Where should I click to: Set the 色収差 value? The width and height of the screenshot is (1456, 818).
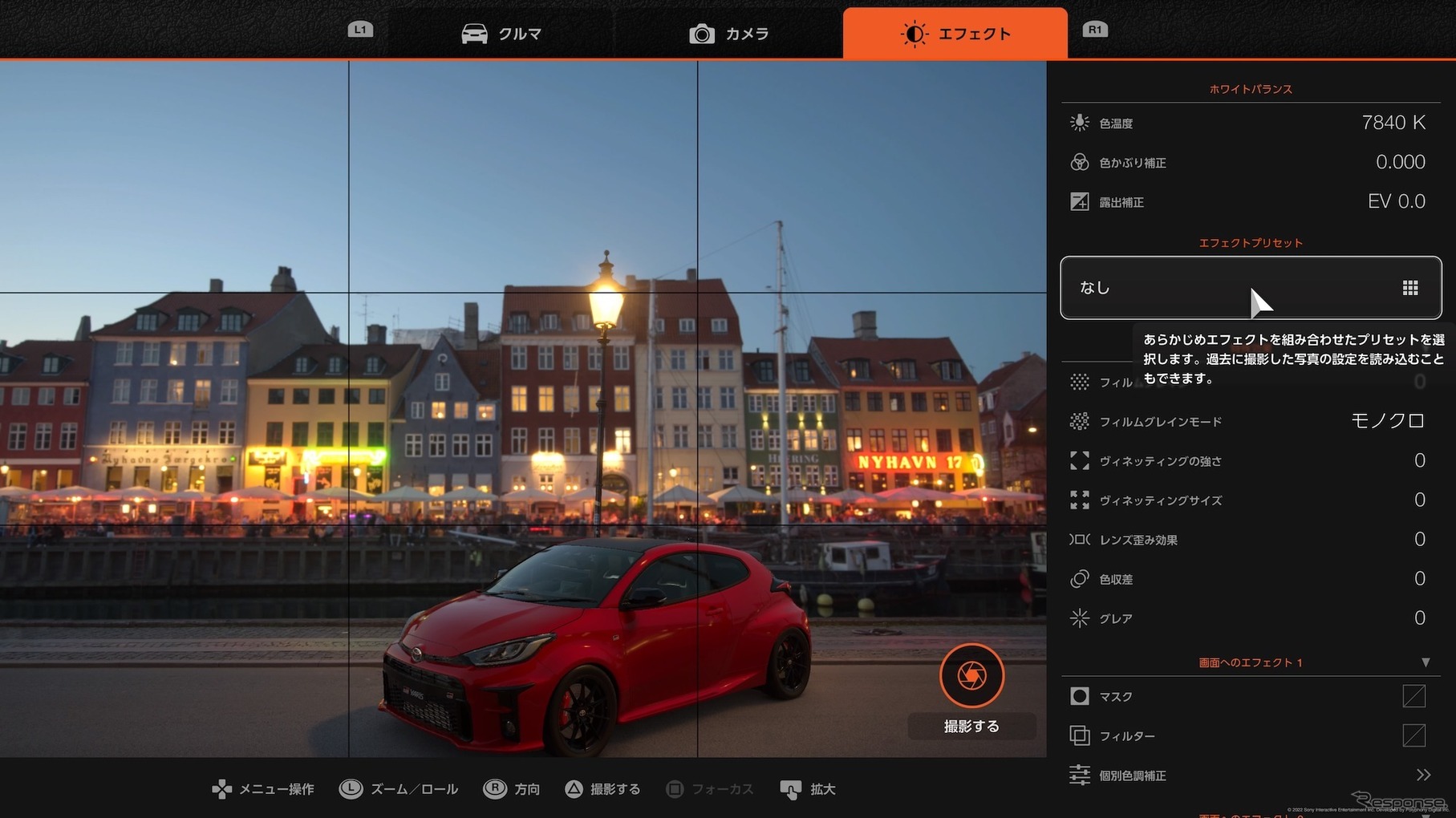tap(1420, 578)
